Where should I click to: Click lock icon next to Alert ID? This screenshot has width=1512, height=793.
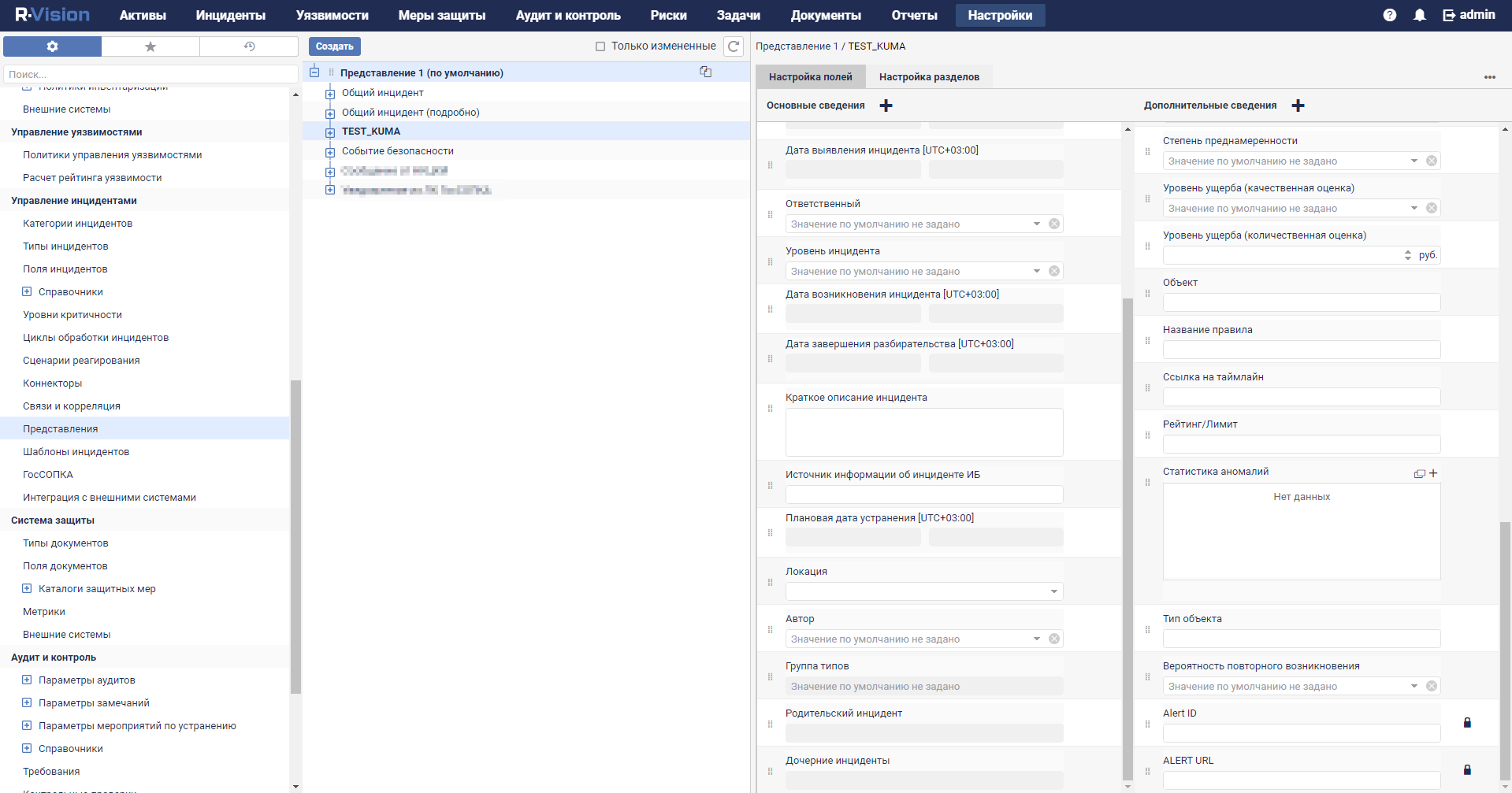point(1467,723)
